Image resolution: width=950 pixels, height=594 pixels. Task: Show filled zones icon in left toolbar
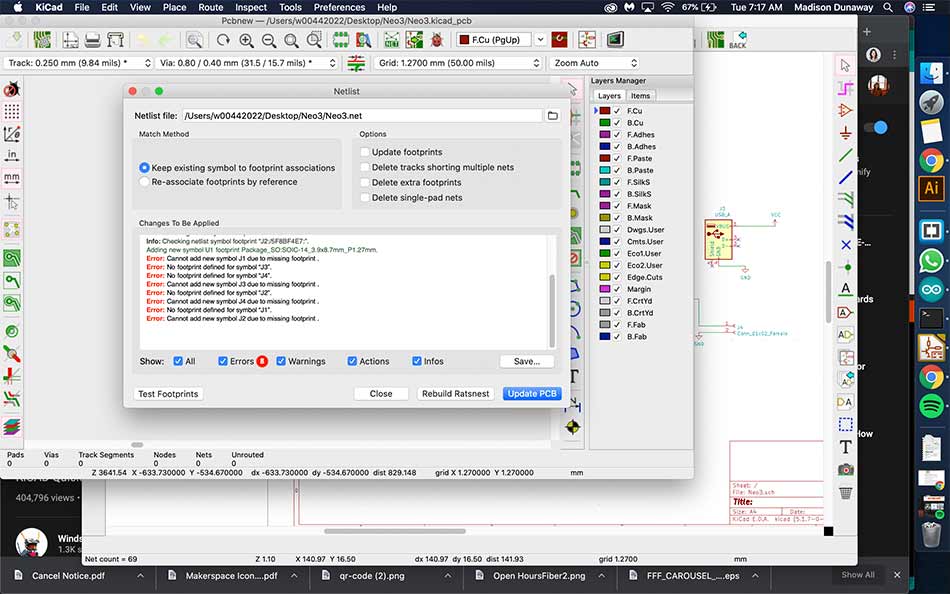[12, 258]
